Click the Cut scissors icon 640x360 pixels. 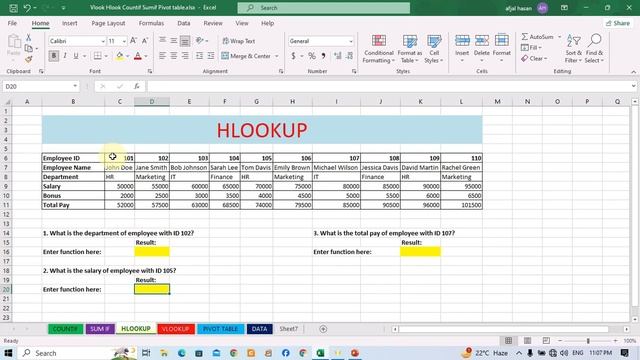click(x=29, y=38)
